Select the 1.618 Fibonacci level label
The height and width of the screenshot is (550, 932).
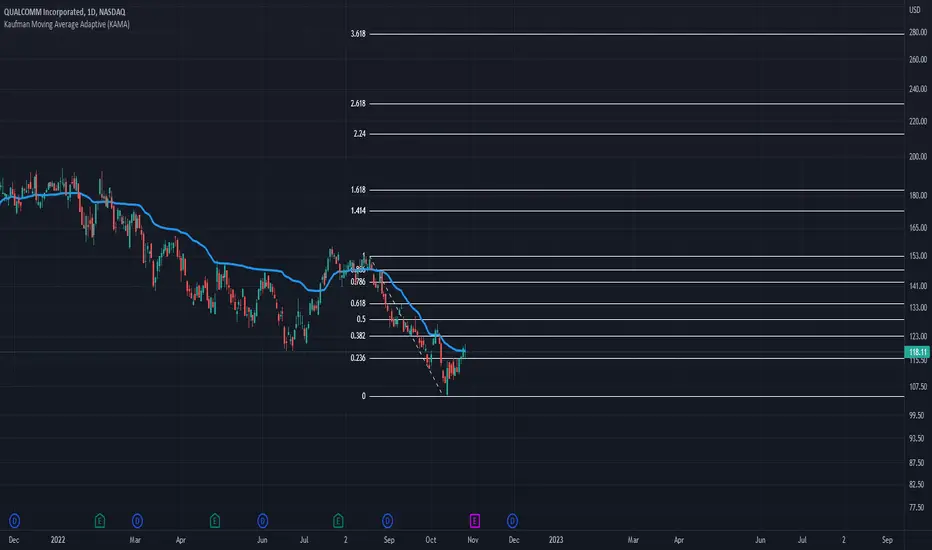pos(358,190)
